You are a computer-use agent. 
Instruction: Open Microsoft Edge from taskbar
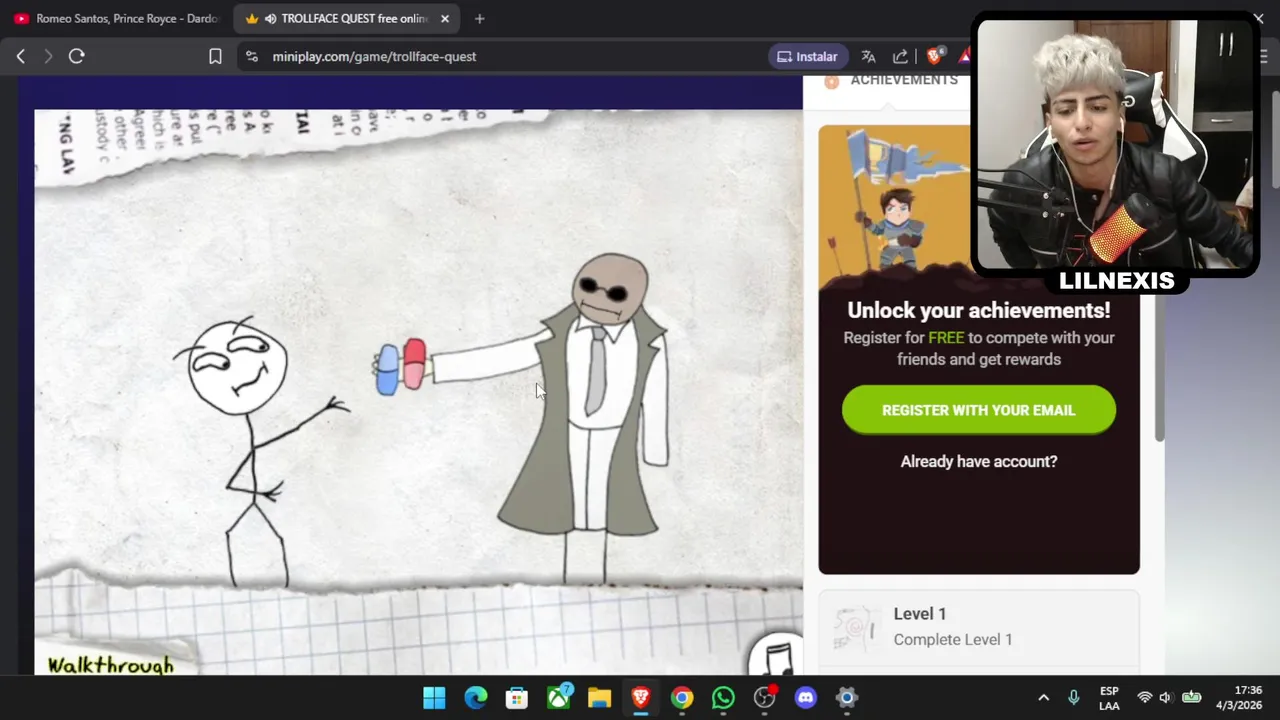pos(476,698)
